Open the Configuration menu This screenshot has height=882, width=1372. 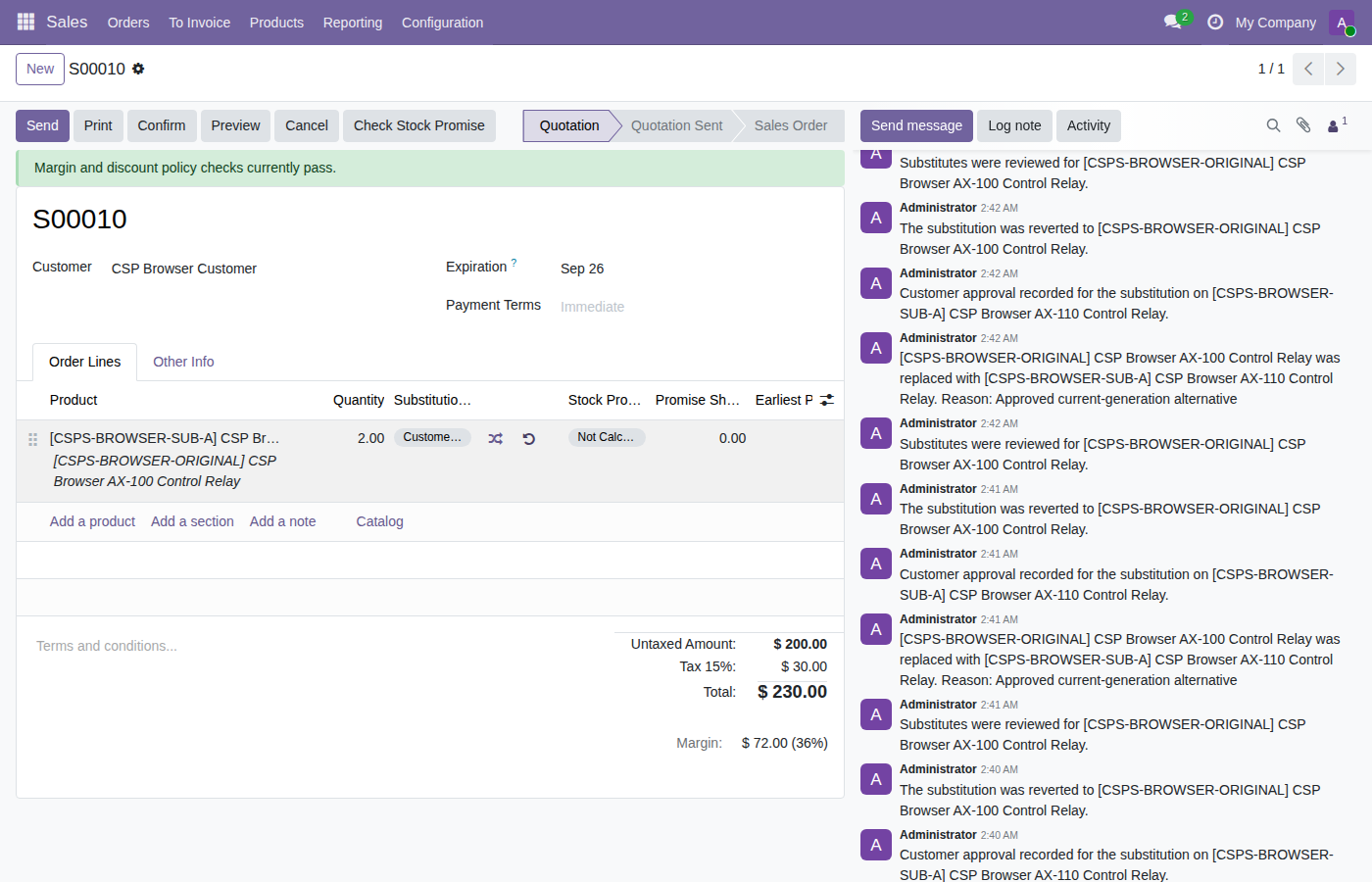click(x=442, y=23)
